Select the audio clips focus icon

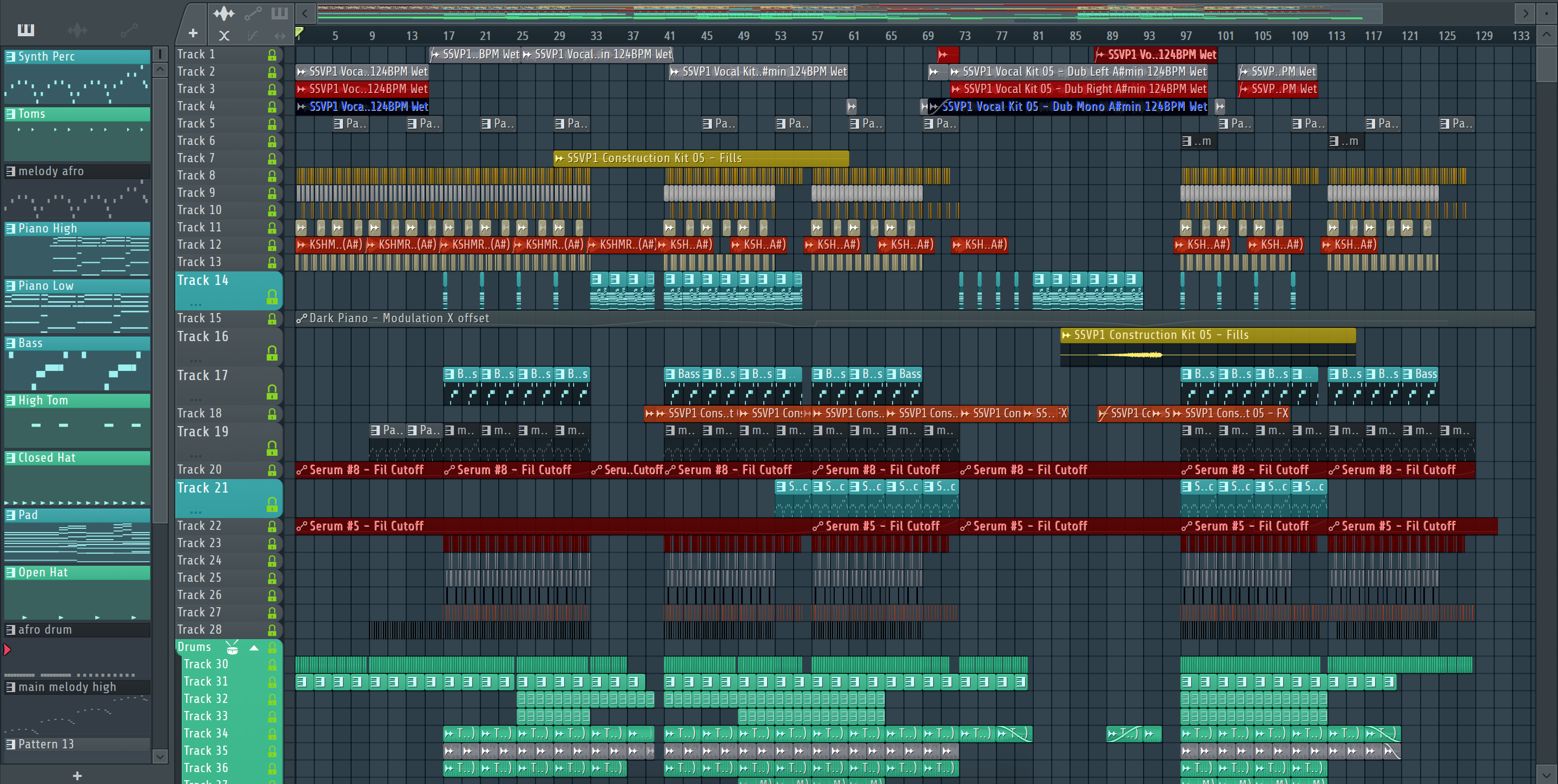(224, 12)
